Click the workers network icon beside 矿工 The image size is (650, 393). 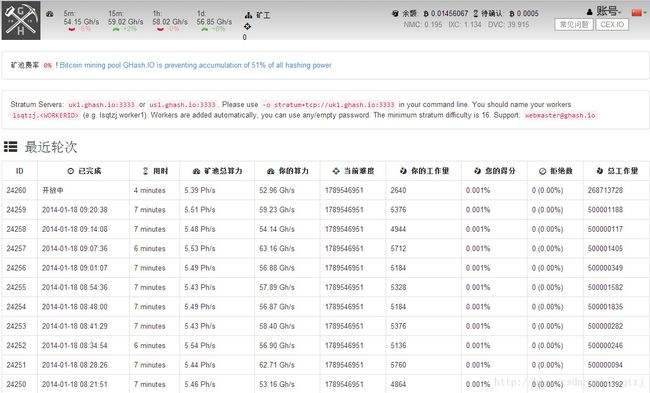[248, 15]
